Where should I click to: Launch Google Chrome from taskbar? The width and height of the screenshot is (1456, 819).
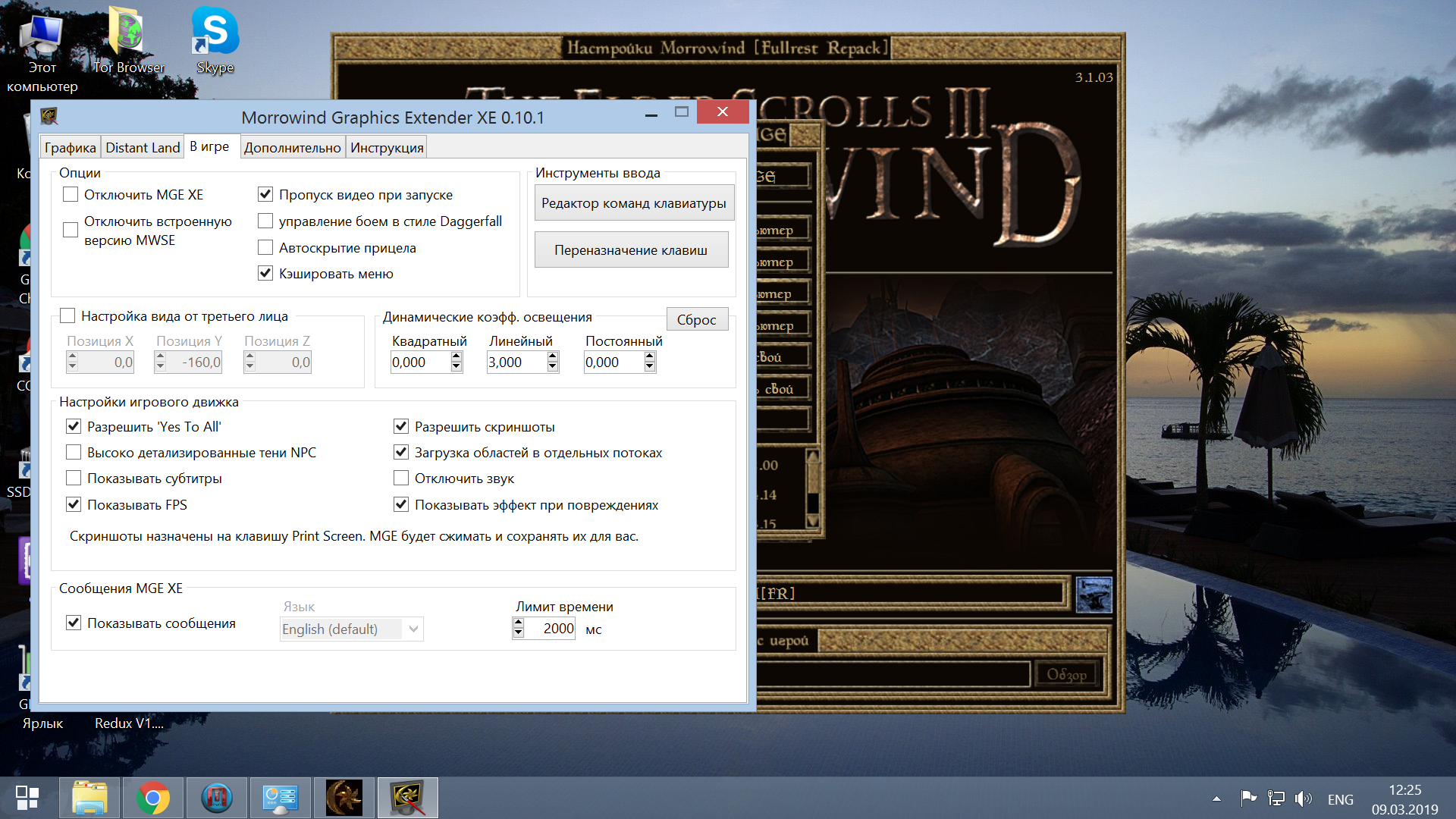[x=153, y=798]
